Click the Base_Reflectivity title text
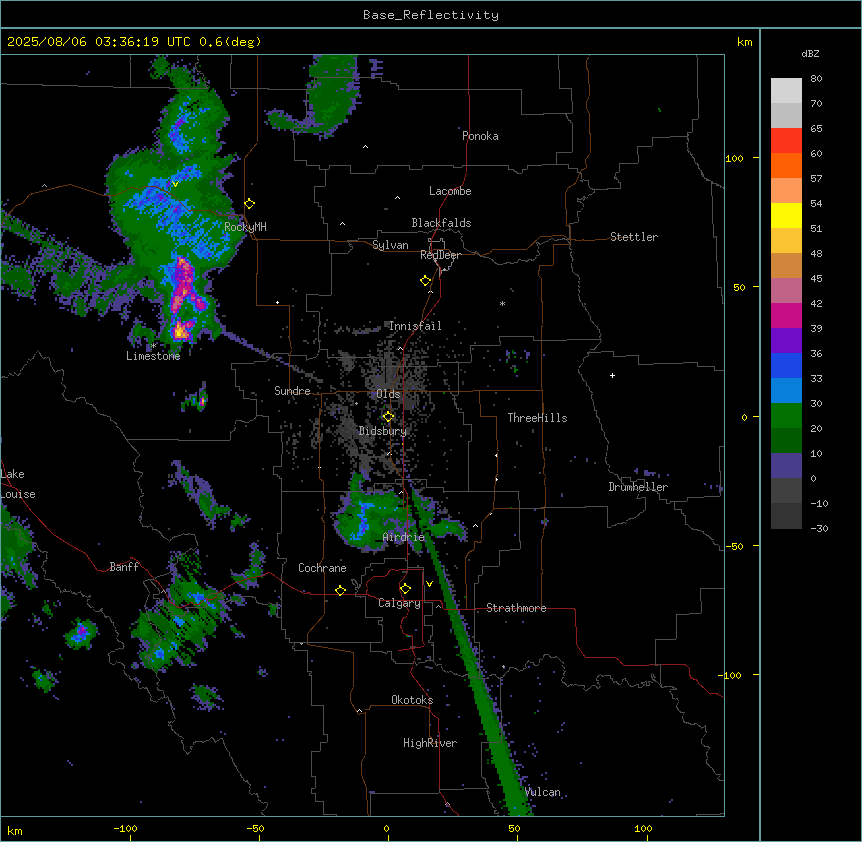The height and width of the screenshot is (842, 862). point(431,15)
